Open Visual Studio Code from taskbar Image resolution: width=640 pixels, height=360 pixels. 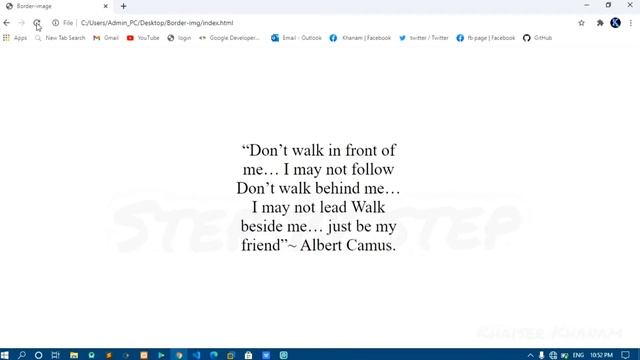(x=196, y=355)
